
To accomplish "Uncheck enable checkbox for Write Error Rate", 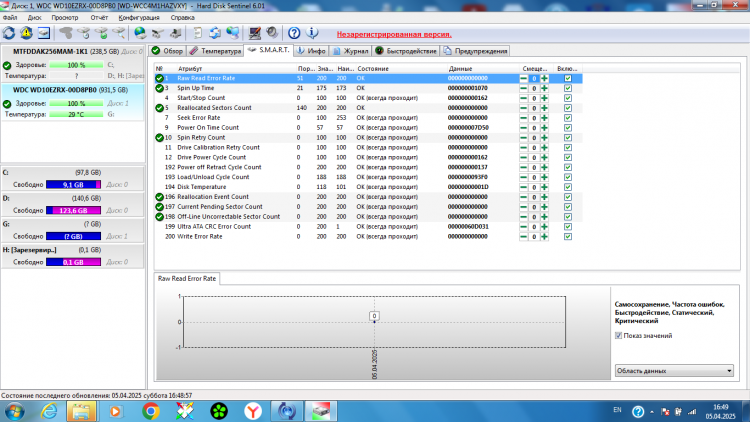I will coord(568,237).
